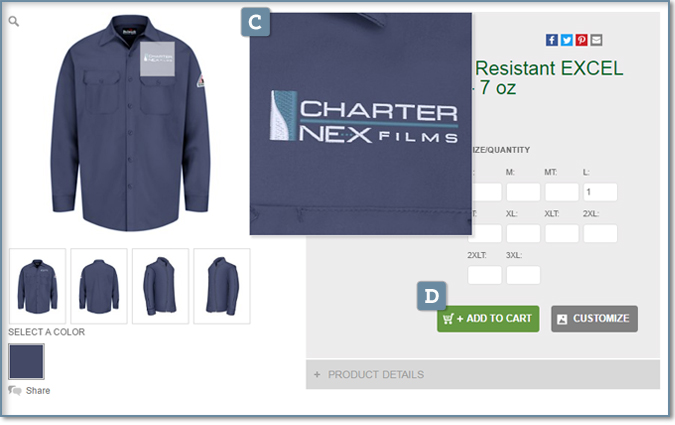The height and width of the screenshot is (425, 675).
Task: Pin product on Pinterest
Action: 581,40
